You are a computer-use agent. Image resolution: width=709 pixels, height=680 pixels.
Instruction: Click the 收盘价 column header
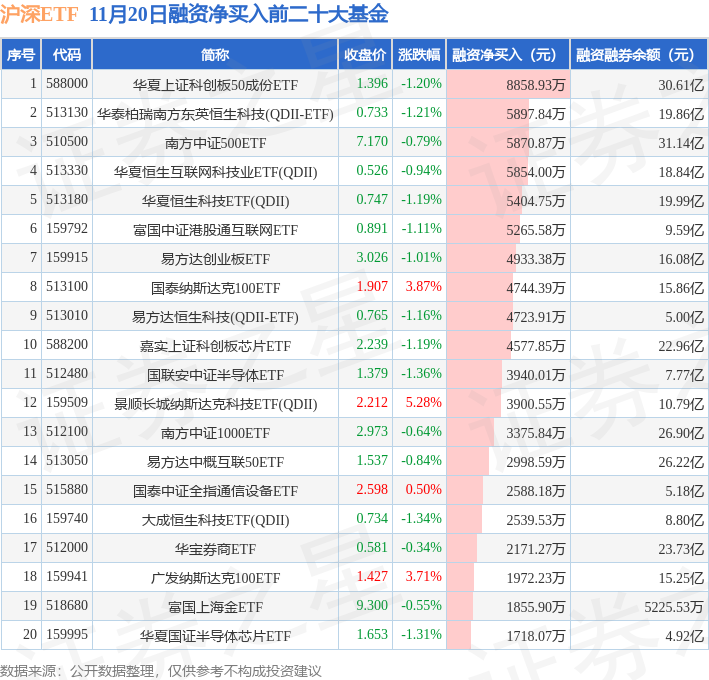(365, 55)
